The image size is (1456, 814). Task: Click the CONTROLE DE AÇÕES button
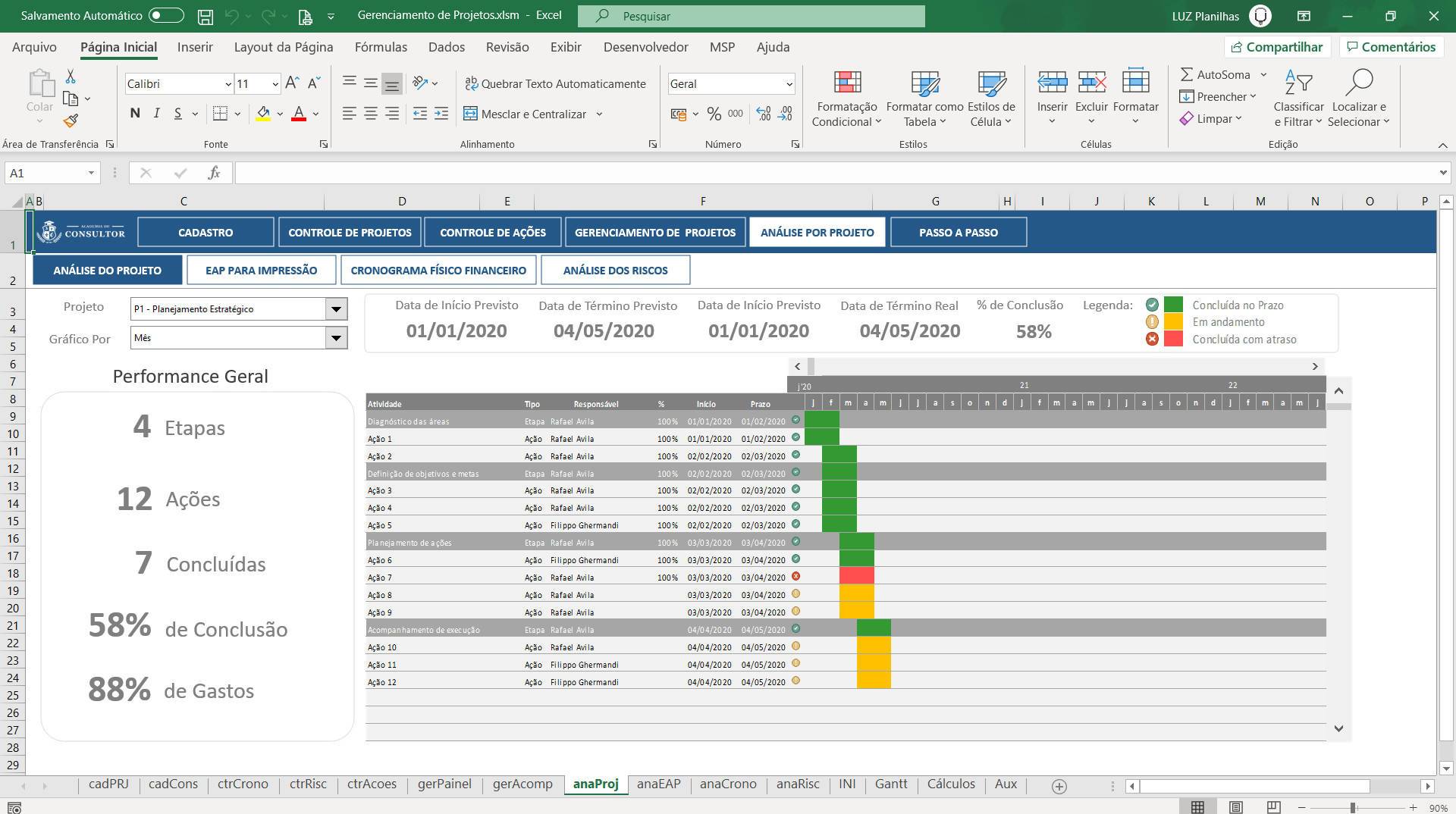pyautogui.click(x=493, y=232)
